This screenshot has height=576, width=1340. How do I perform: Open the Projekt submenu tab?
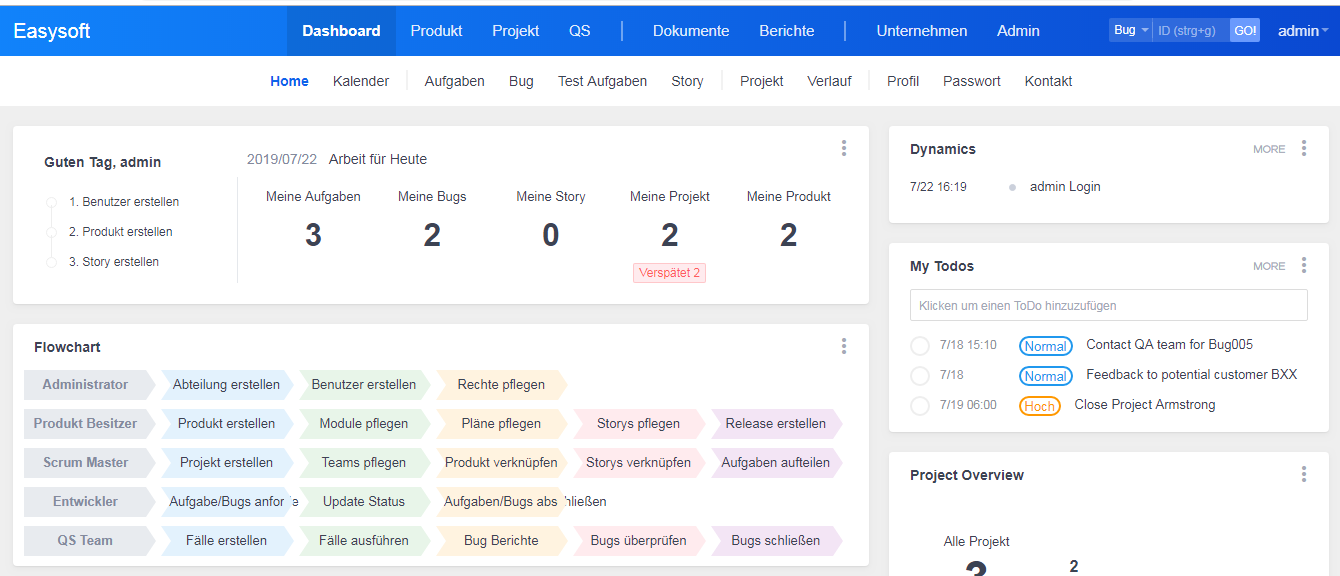click(x=761, y=81)
